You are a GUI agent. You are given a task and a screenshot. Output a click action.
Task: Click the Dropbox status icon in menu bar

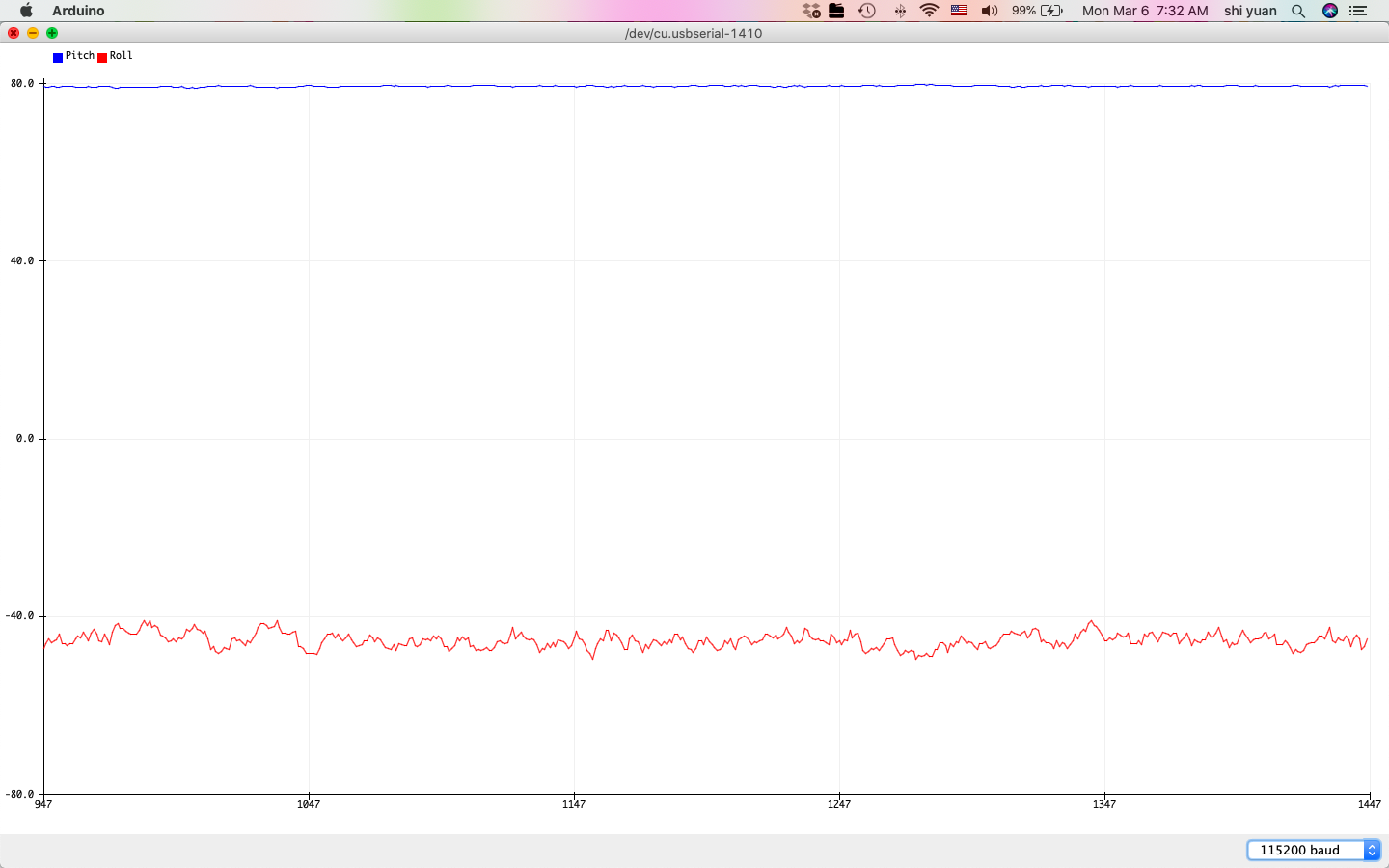811,11
